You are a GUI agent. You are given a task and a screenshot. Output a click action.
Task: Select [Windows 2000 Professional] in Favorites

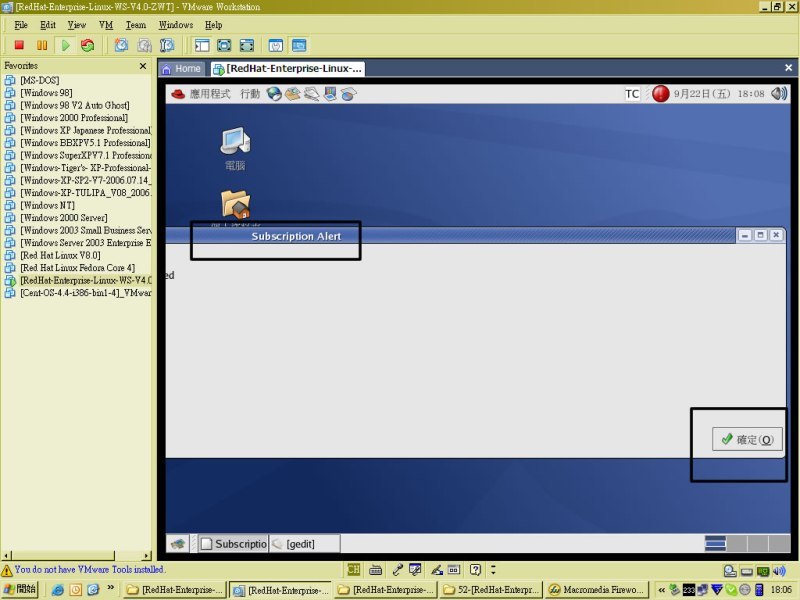click(74, 118)
